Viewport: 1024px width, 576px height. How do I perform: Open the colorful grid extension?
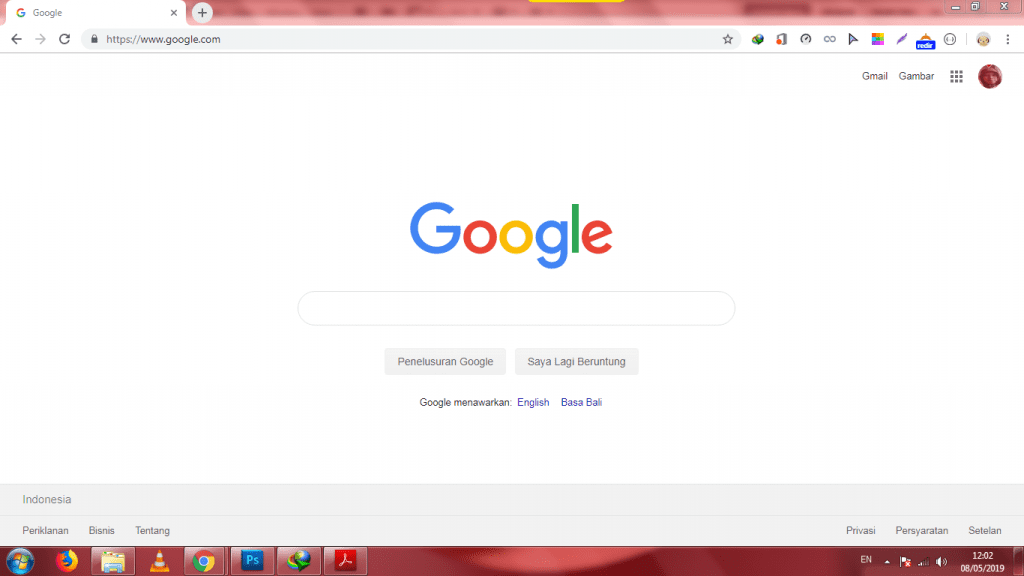point(878,39)
